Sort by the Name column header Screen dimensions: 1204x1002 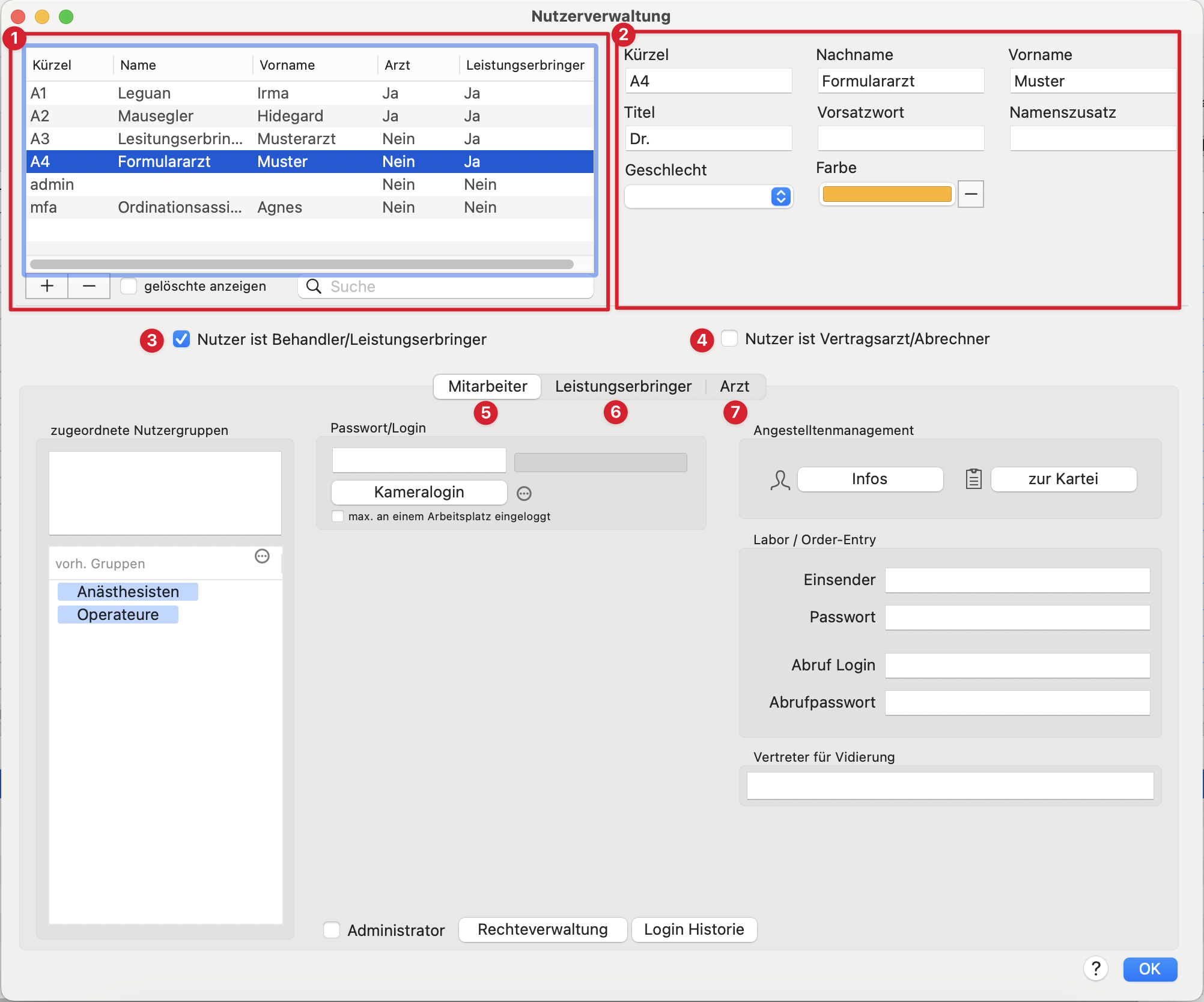[x=183, y=65]
